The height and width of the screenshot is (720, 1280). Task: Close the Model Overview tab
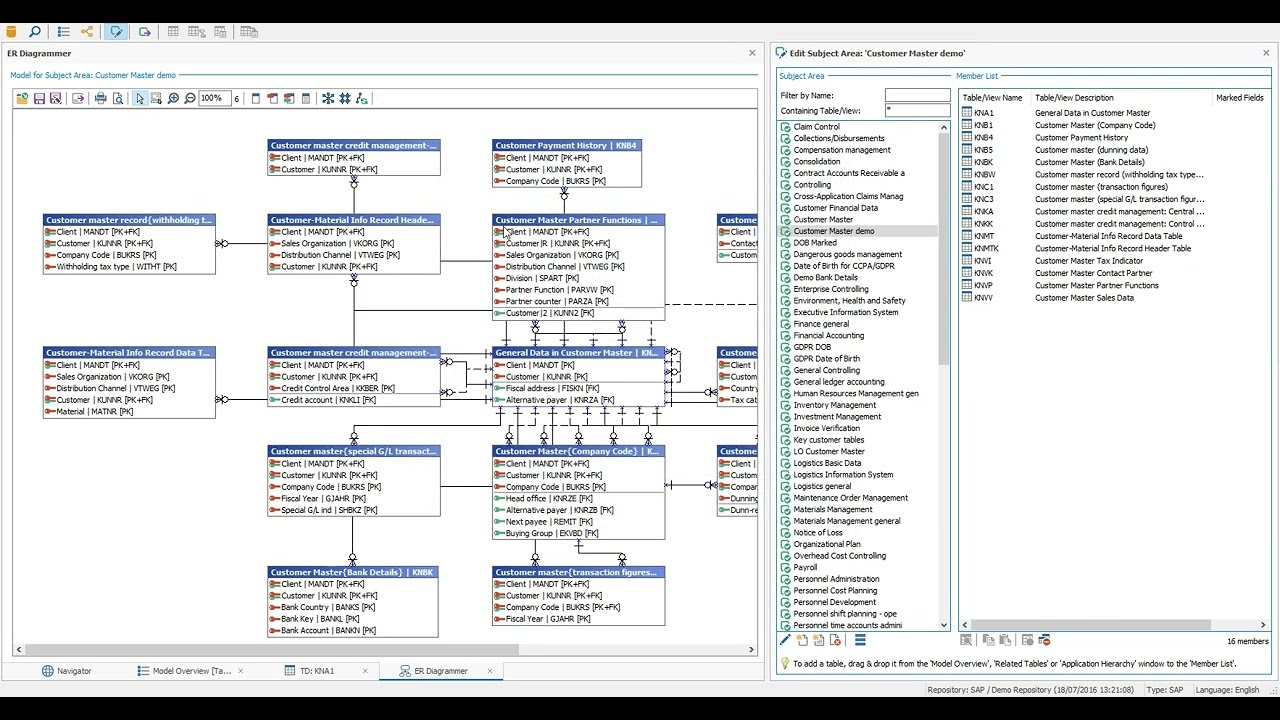click(240, 671)
